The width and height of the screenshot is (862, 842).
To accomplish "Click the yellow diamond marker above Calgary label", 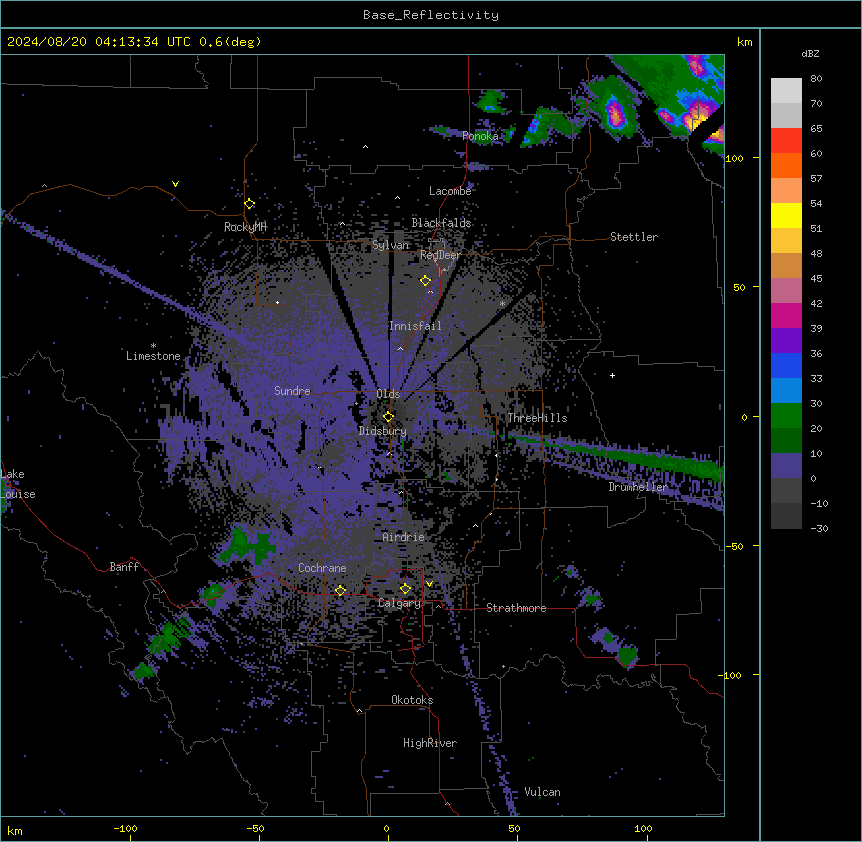I will click(x=405, y=589).
